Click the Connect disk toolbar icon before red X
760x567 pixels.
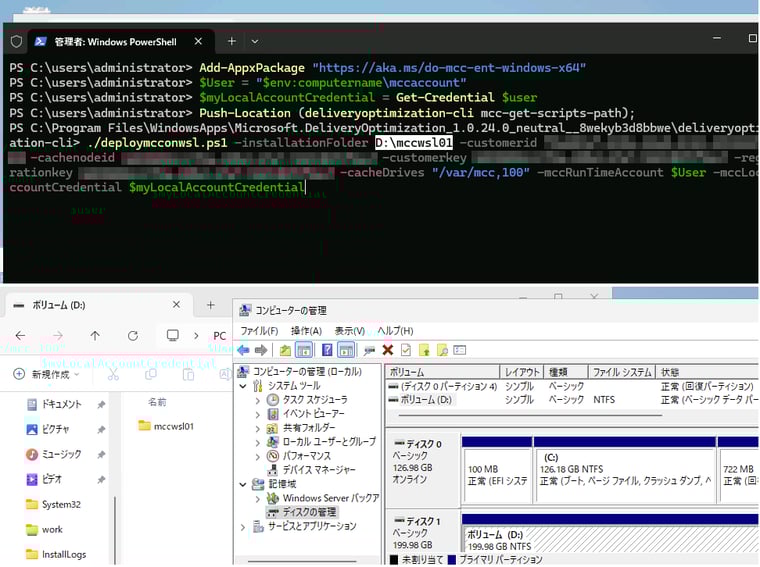point(369,350)
